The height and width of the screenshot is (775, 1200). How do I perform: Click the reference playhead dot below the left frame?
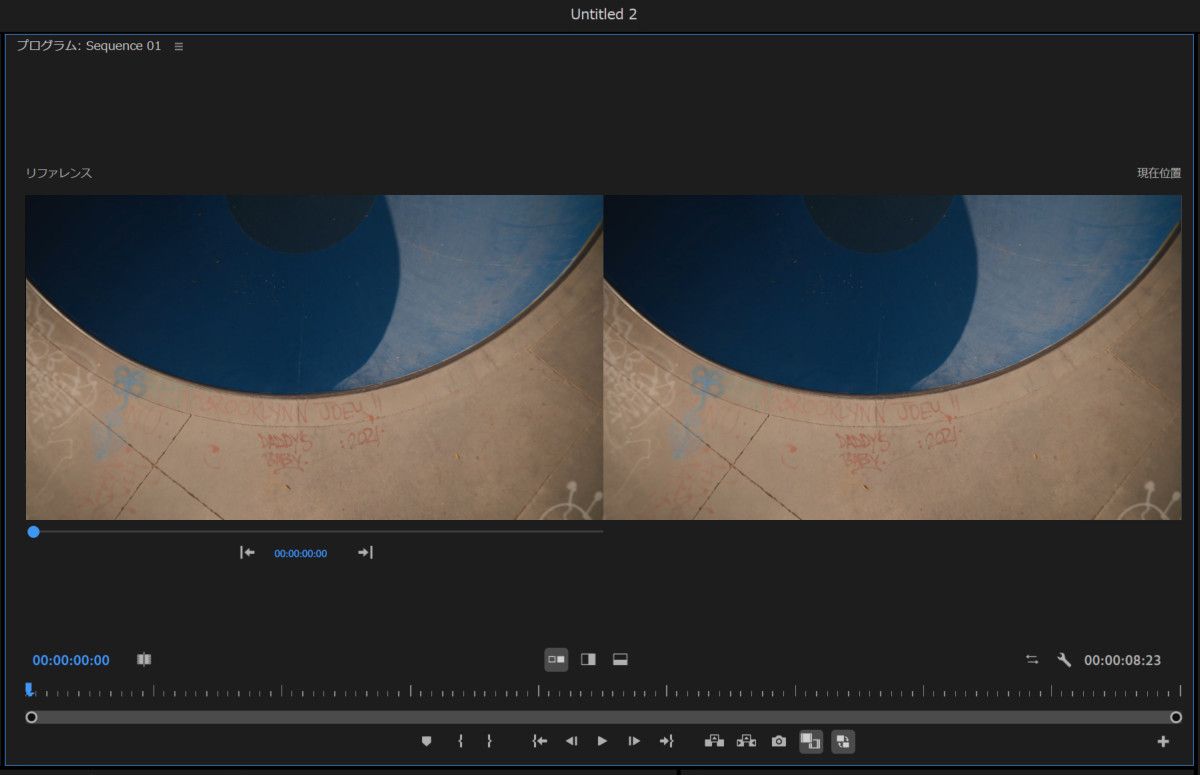click(x=34, y=531)
